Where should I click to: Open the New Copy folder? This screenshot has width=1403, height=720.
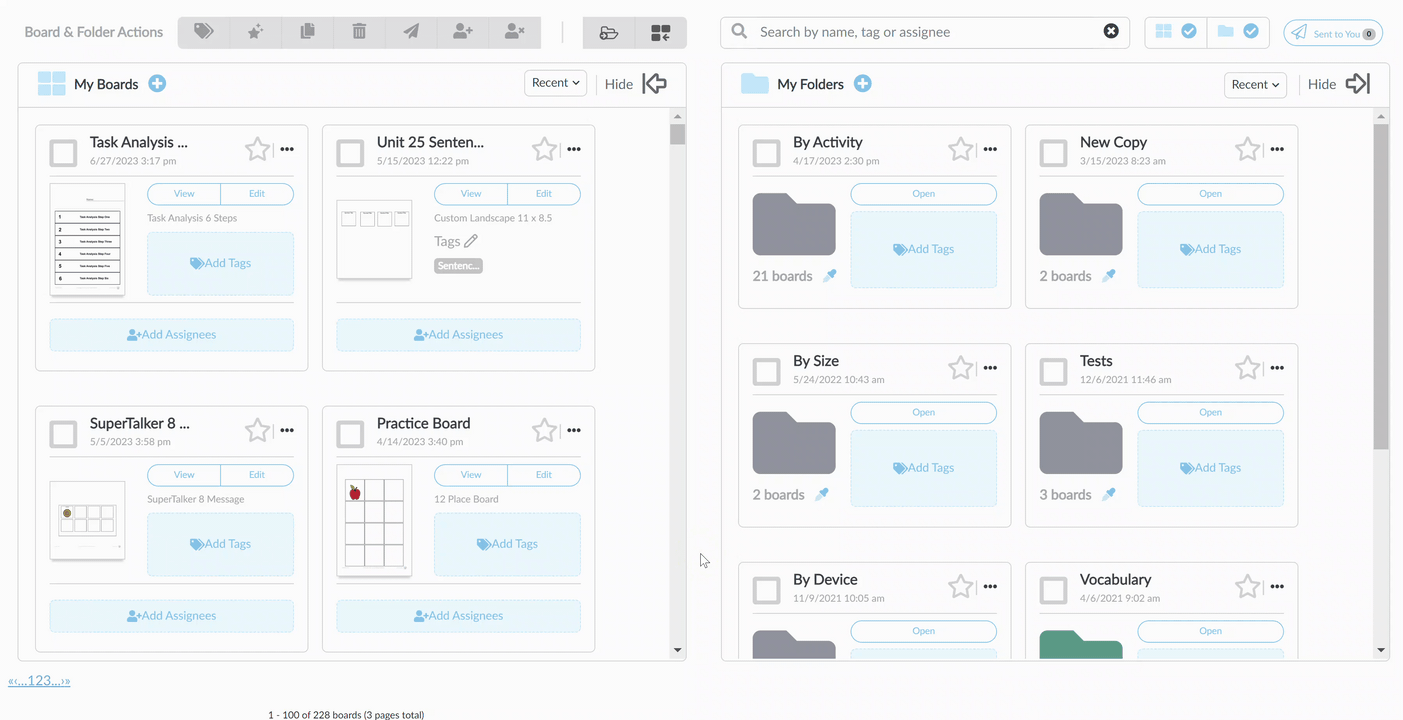1211,194
